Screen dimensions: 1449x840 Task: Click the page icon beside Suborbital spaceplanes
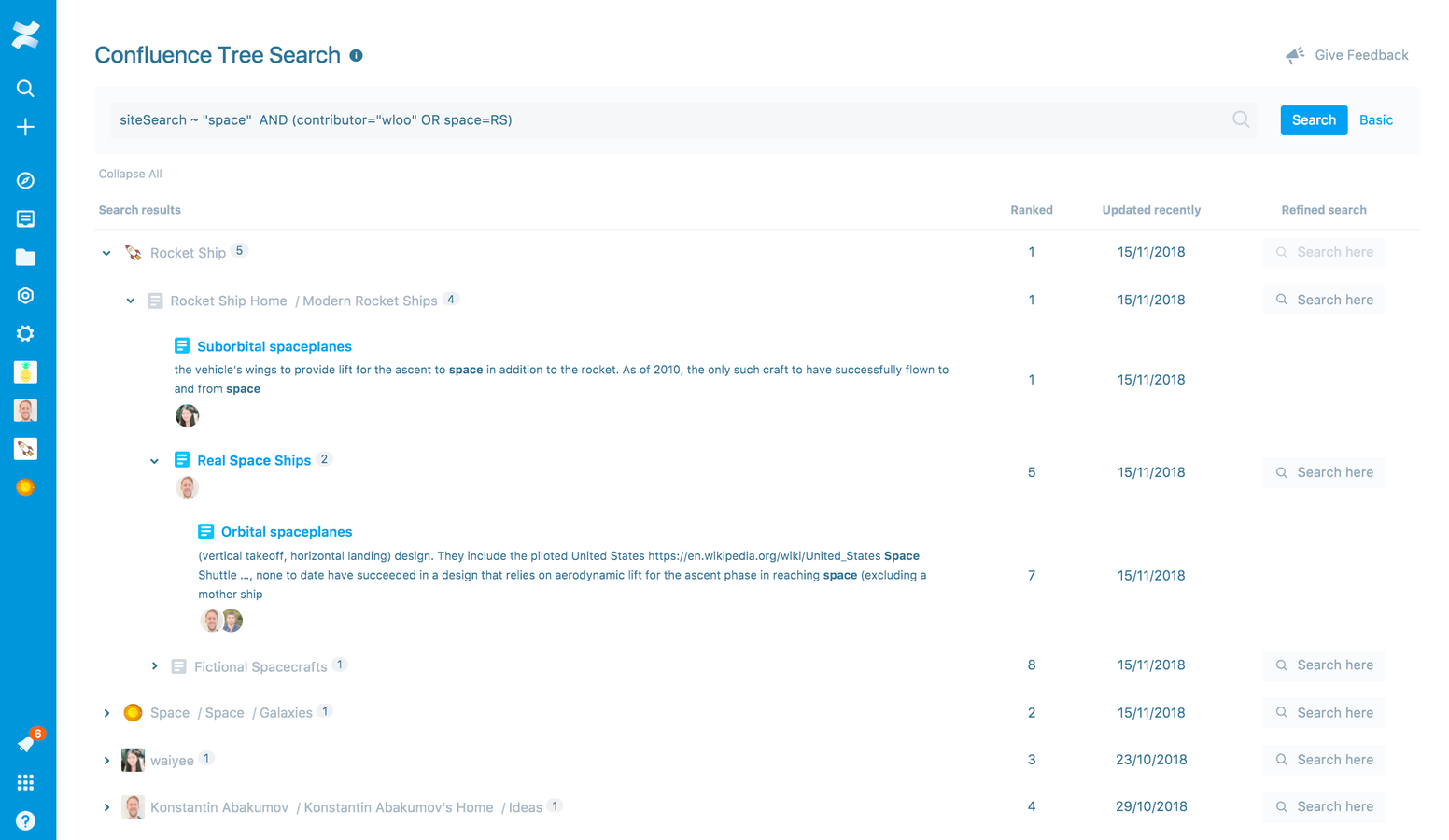coord(182,346)
